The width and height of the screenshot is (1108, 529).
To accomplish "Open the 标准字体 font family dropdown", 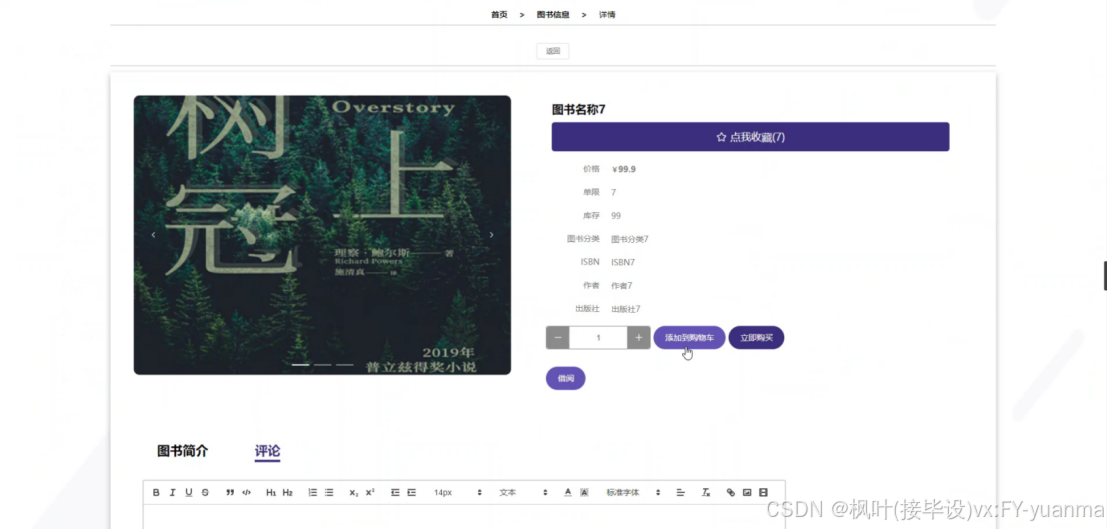I will pyautogui.click(x=632, y=492).
